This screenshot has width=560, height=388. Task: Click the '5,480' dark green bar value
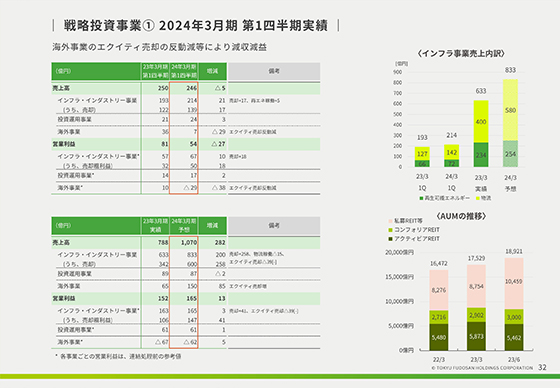(439, 338)
